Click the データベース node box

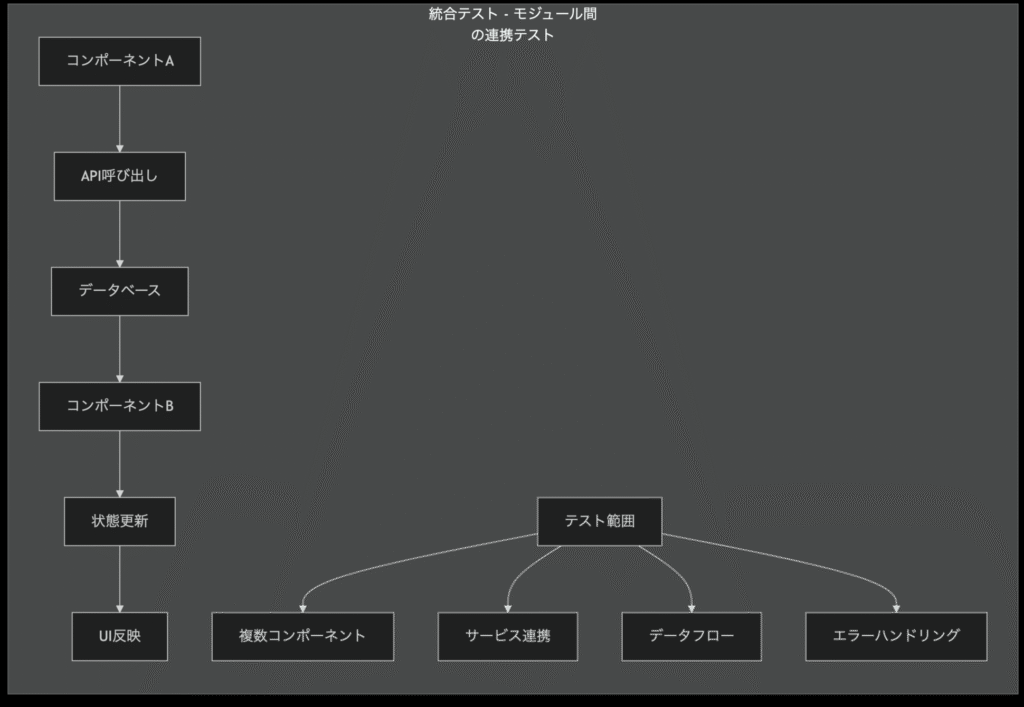tap(120, 291)
